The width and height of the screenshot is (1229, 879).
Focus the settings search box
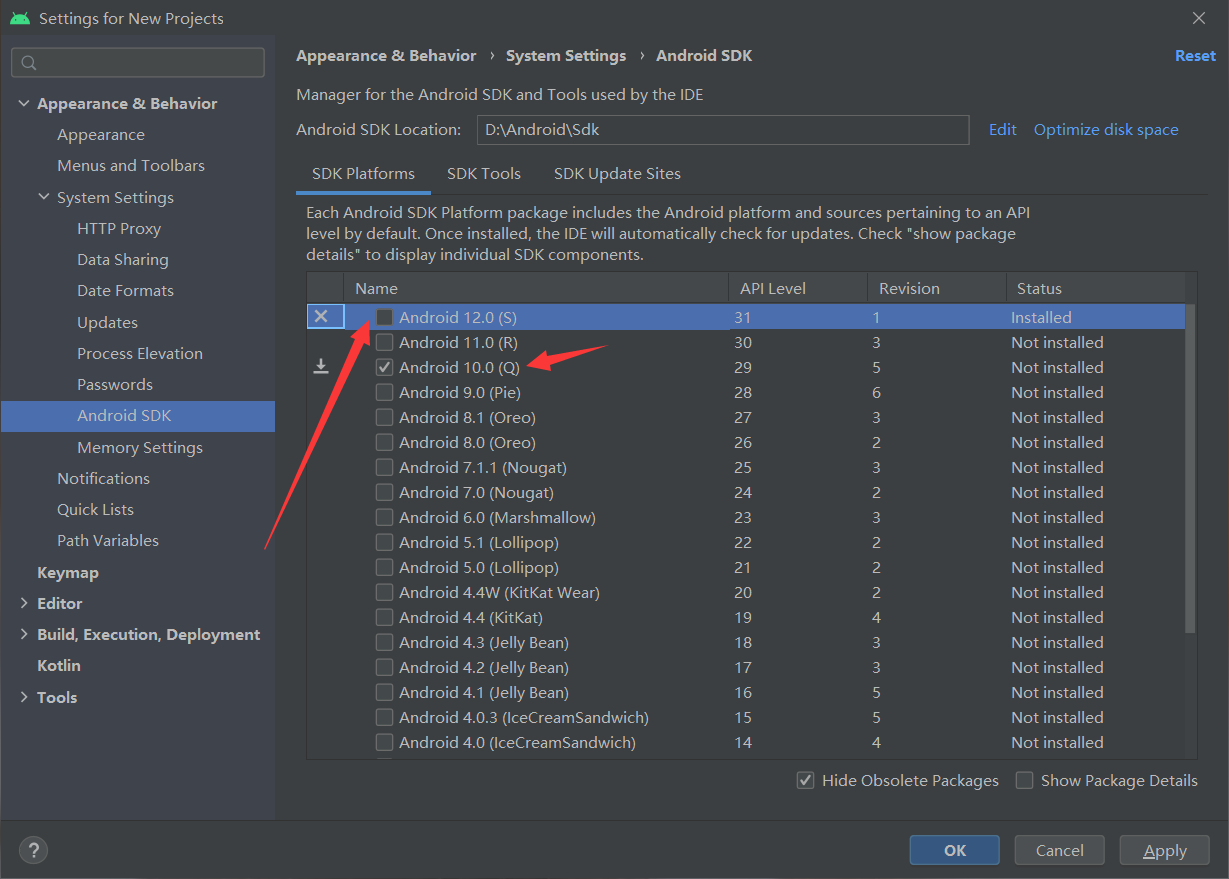pyautogui.click(x=138, y=63)
